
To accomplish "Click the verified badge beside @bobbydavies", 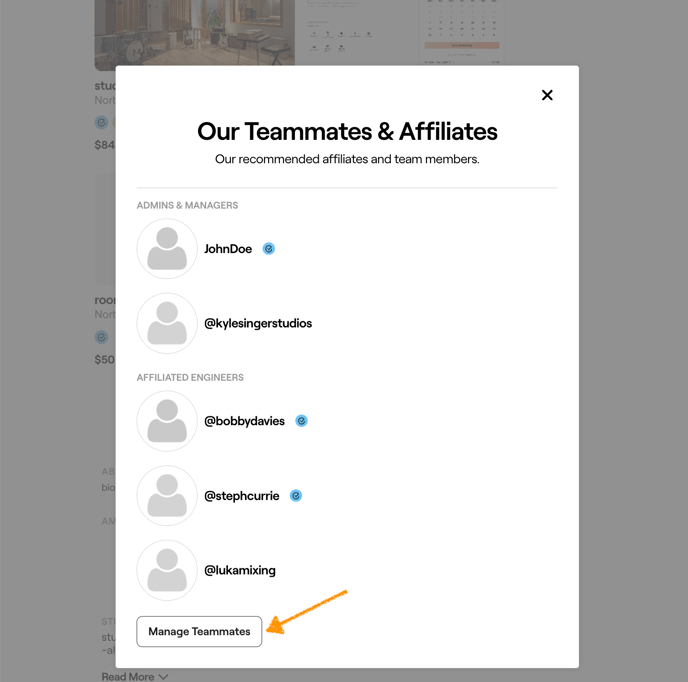I will [x=301, y=421].
